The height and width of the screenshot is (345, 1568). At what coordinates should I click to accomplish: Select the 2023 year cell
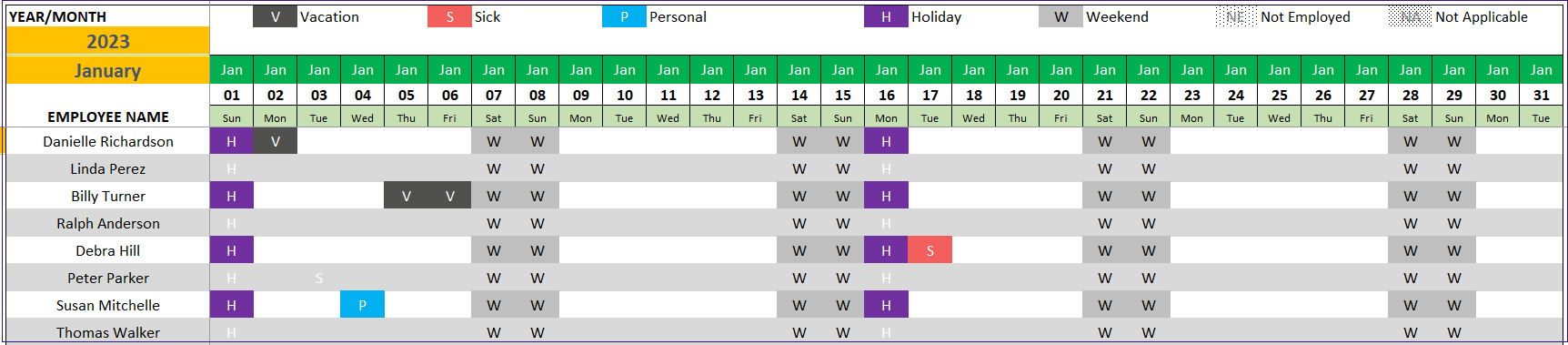coord(107,41)
